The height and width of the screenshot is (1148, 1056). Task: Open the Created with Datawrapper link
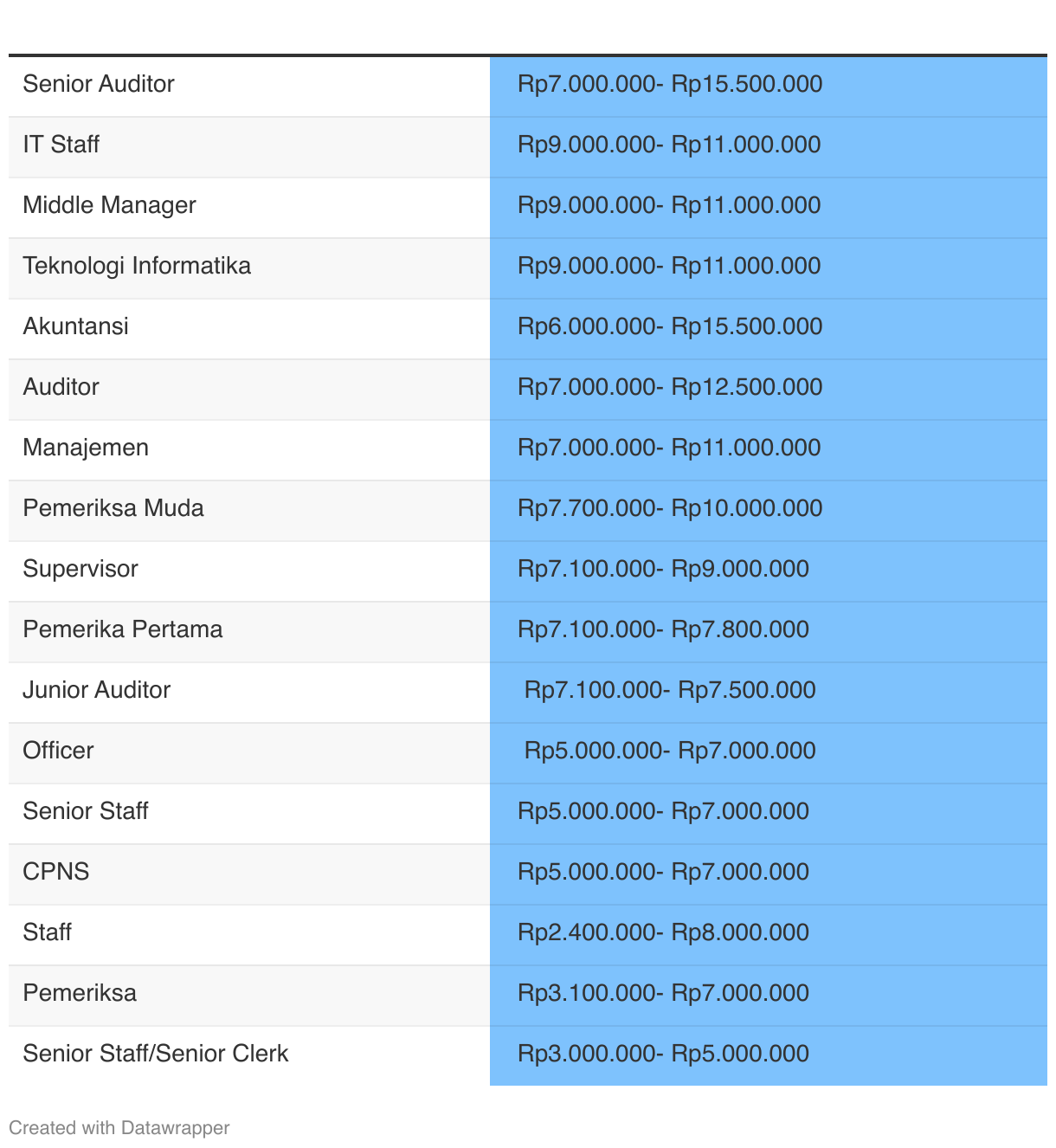tap(119, 1128)
